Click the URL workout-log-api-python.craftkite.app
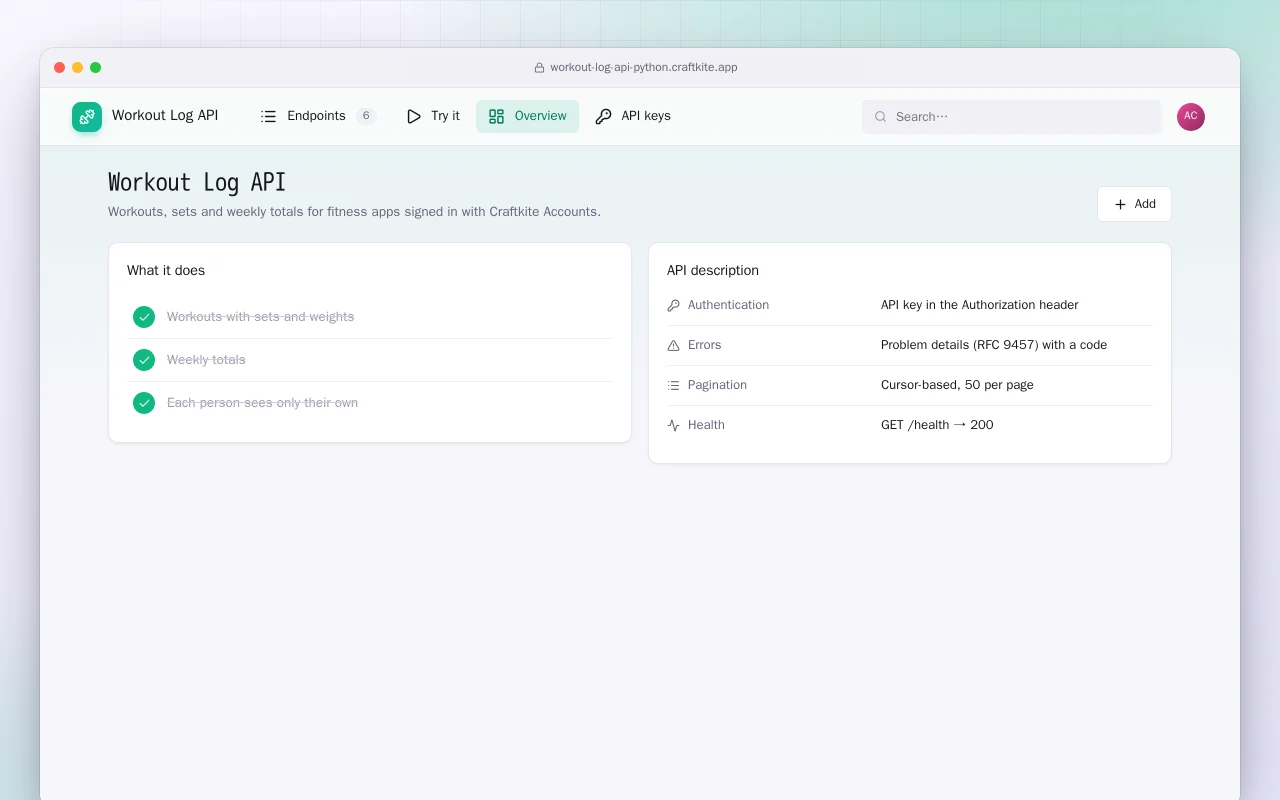 pyautogui.click(x=644, y=68)
